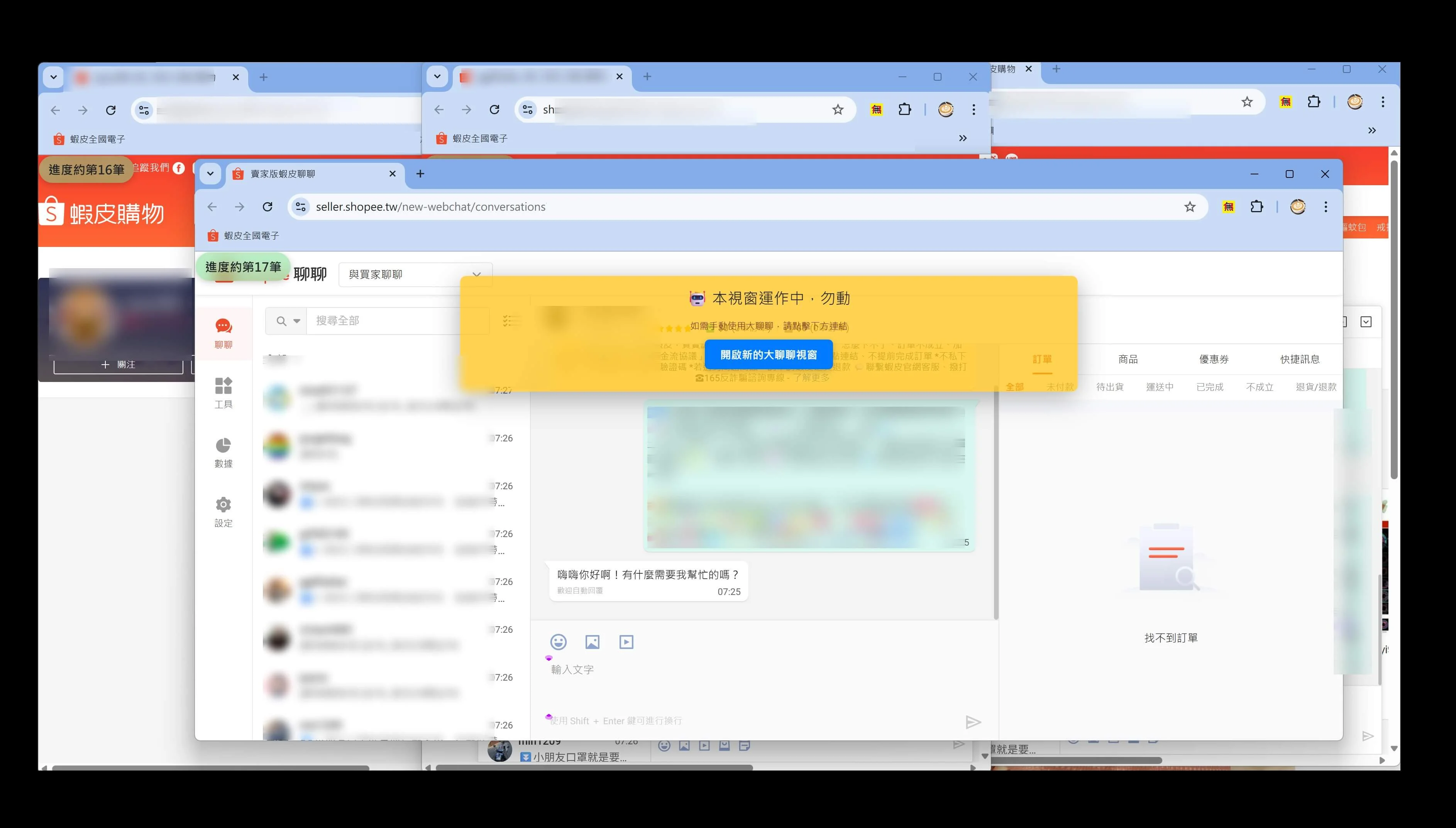Collapse side panel with chevron box icon
This screenshot has height=828, width=1456.
1366,322
